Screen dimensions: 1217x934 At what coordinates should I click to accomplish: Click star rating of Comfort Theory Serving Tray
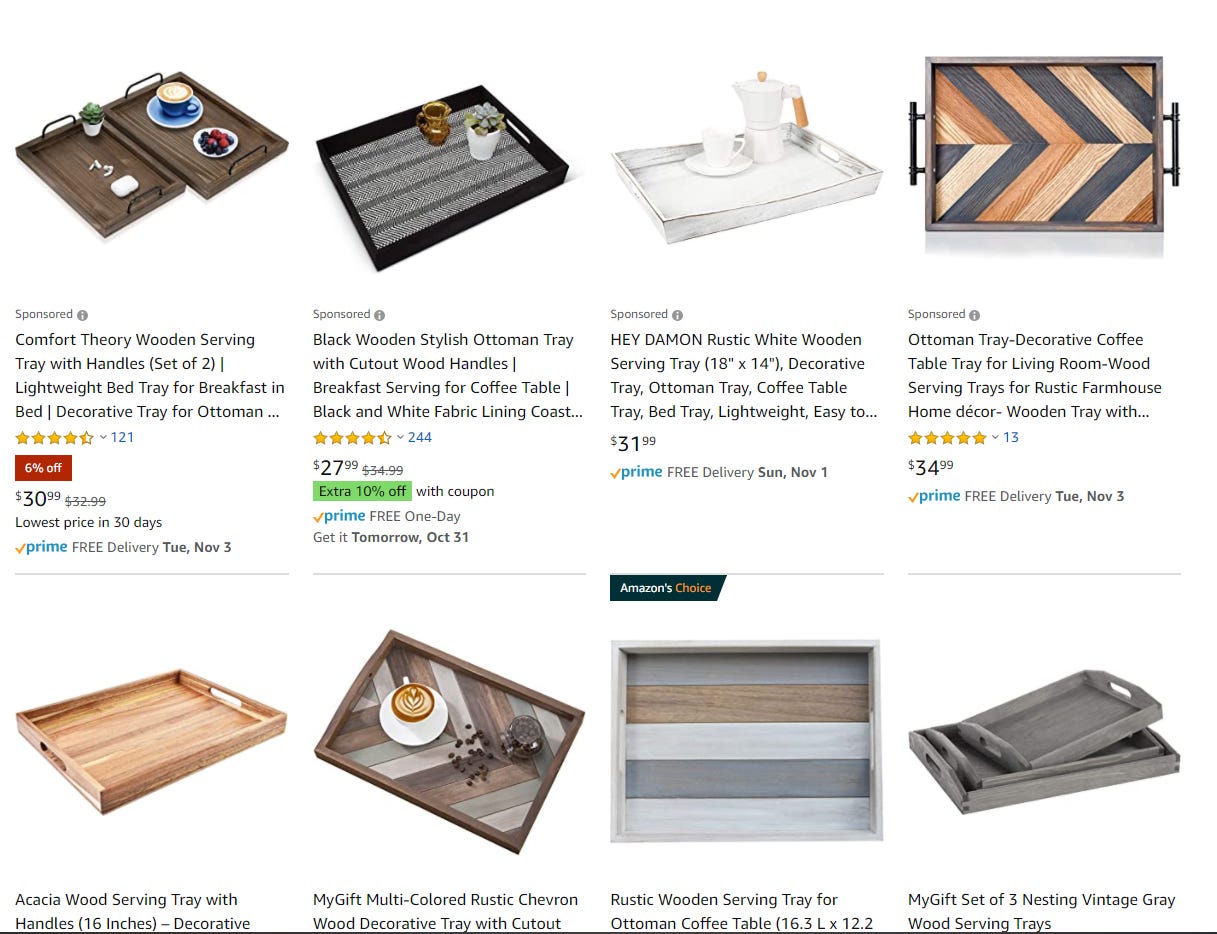[x=54, y=438]
